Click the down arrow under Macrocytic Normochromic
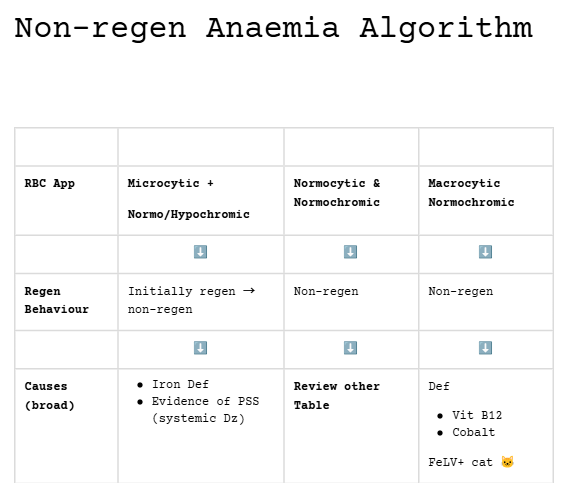564x483 pixels. [485, 252]
